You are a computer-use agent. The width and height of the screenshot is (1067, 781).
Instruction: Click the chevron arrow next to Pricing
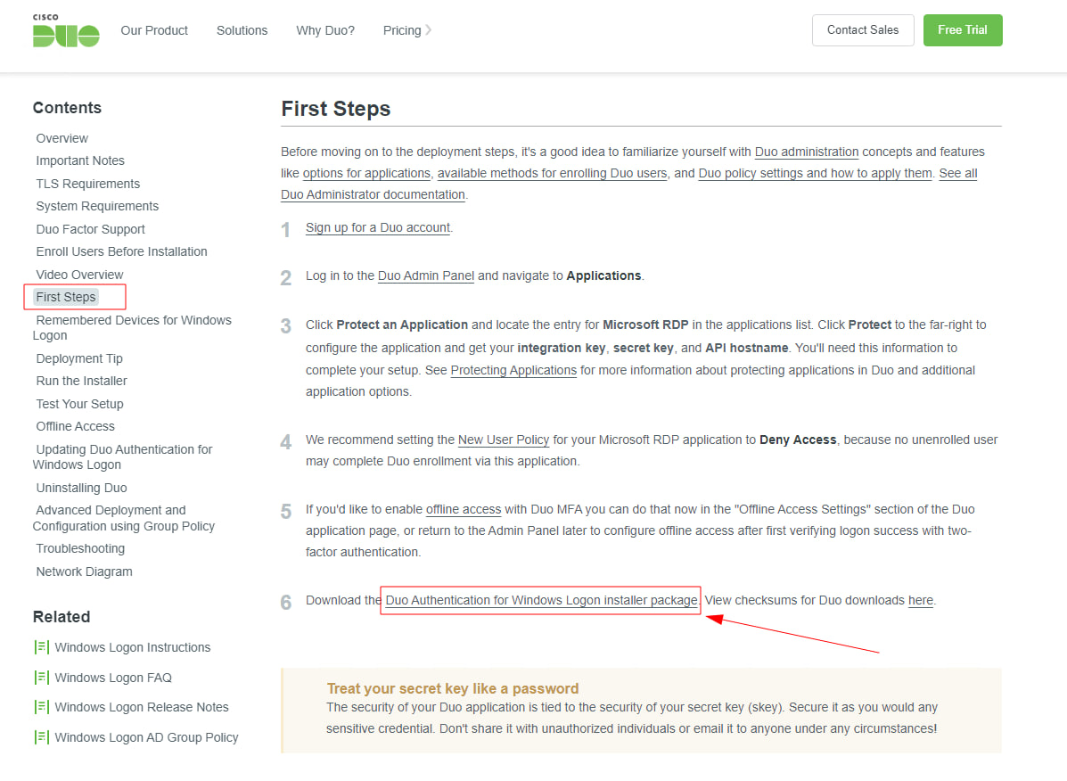428,30
